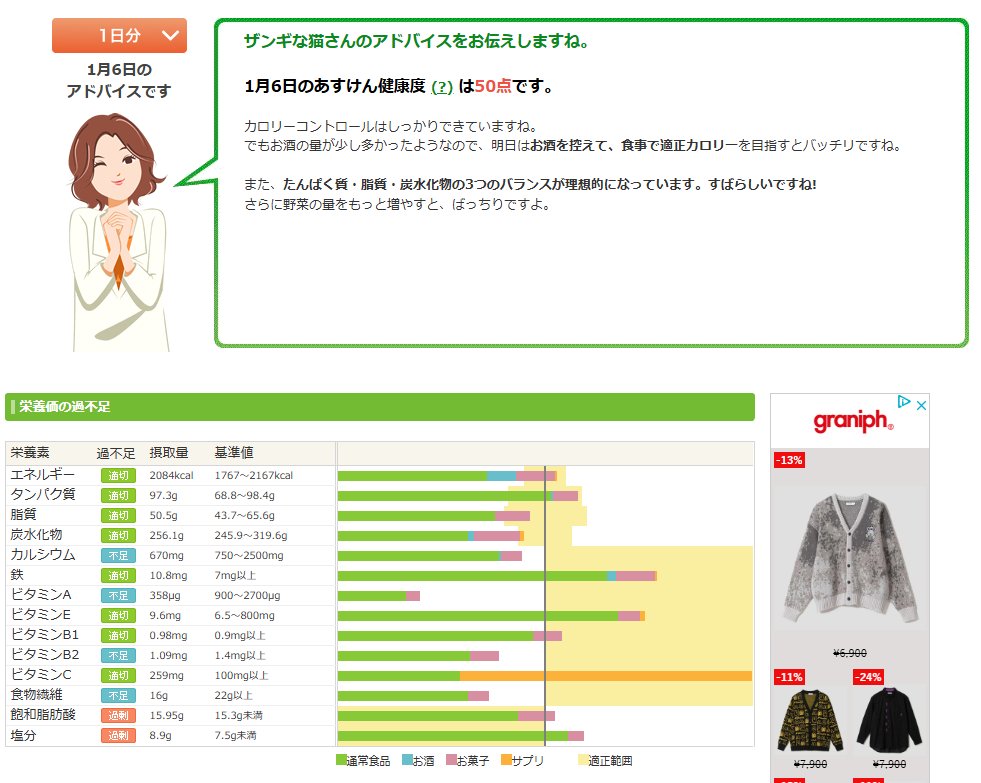Click the AdChoices triangle icon
This screenshot has width=981, height=783.
[903, 402]
